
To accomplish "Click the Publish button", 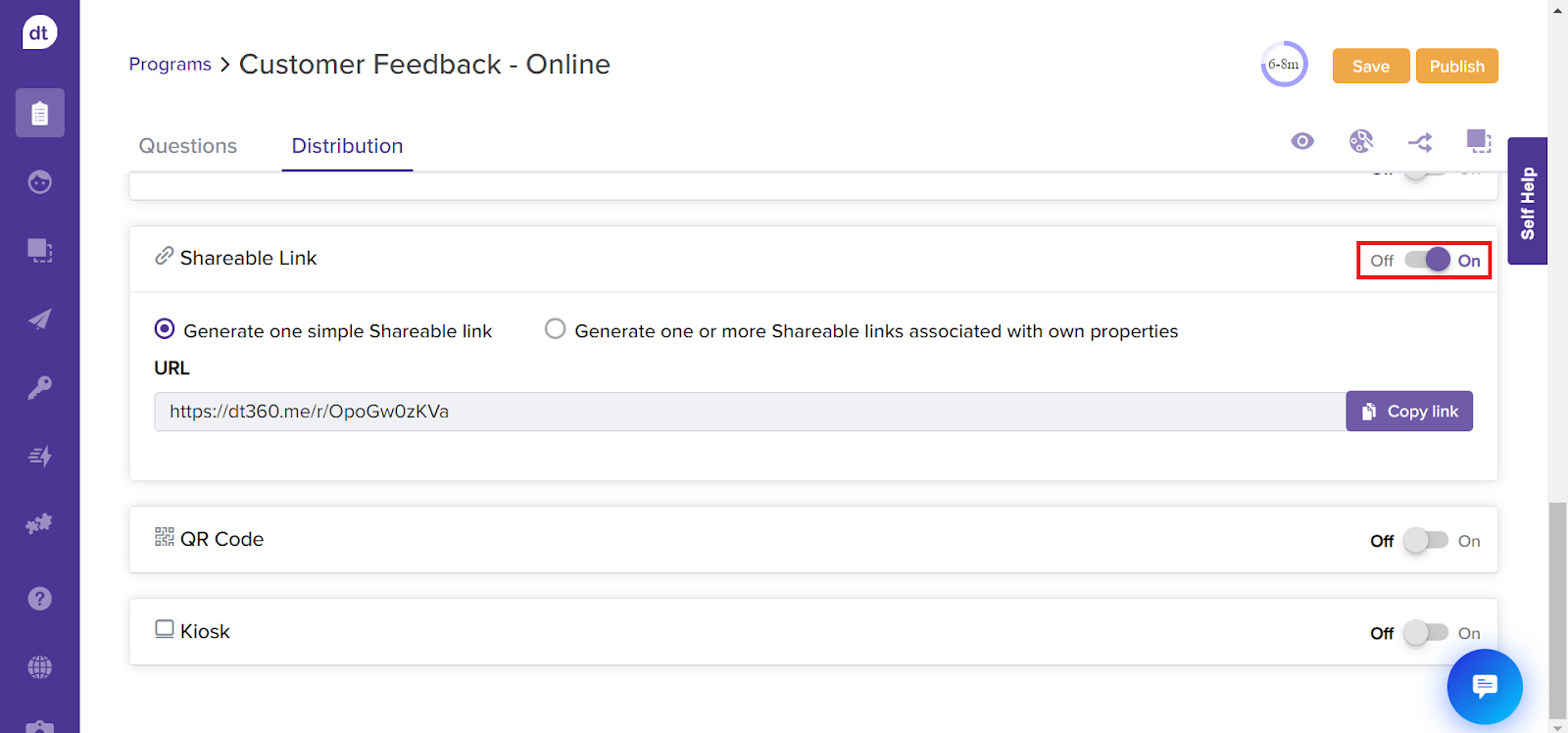I will [x=1456, y=67].
